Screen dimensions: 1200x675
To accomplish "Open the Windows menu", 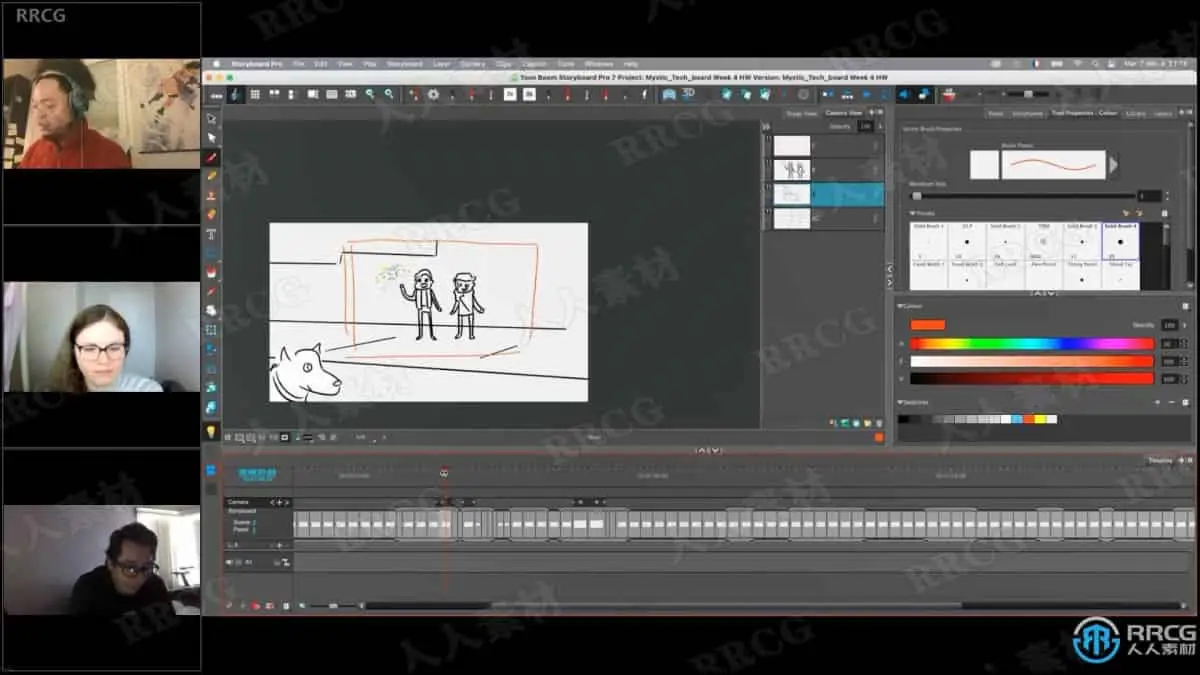I will [x=598, y=63].
